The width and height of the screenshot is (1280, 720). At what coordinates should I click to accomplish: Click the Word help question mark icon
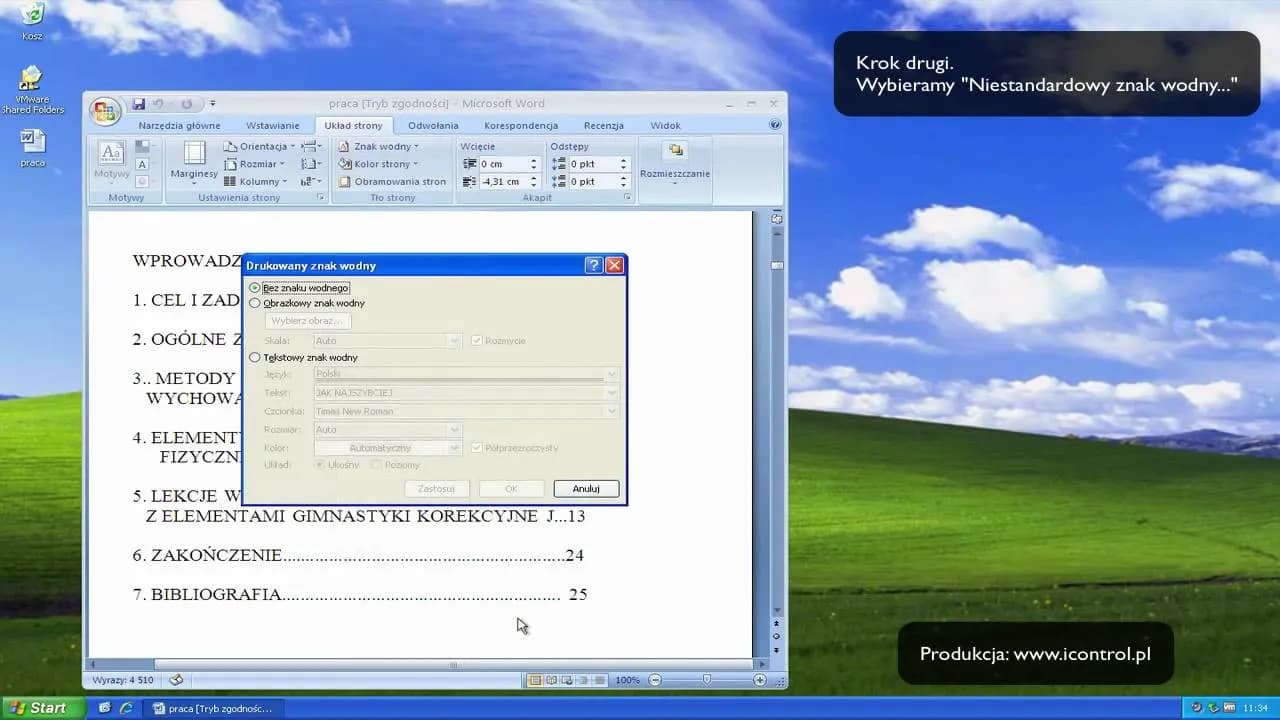pyautogui.click(x=775, y=125)
